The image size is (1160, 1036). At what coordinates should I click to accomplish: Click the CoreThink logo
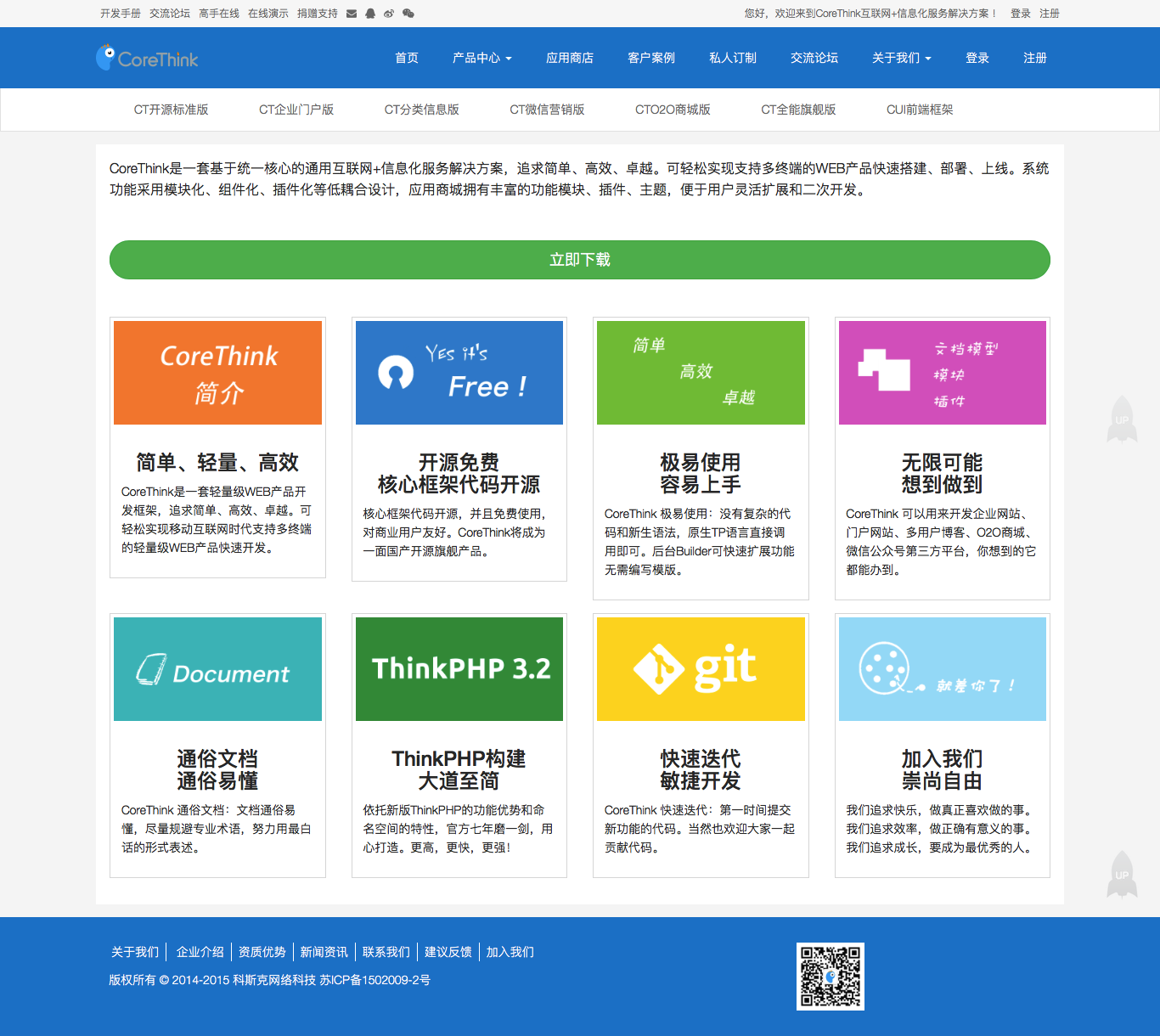147,58
